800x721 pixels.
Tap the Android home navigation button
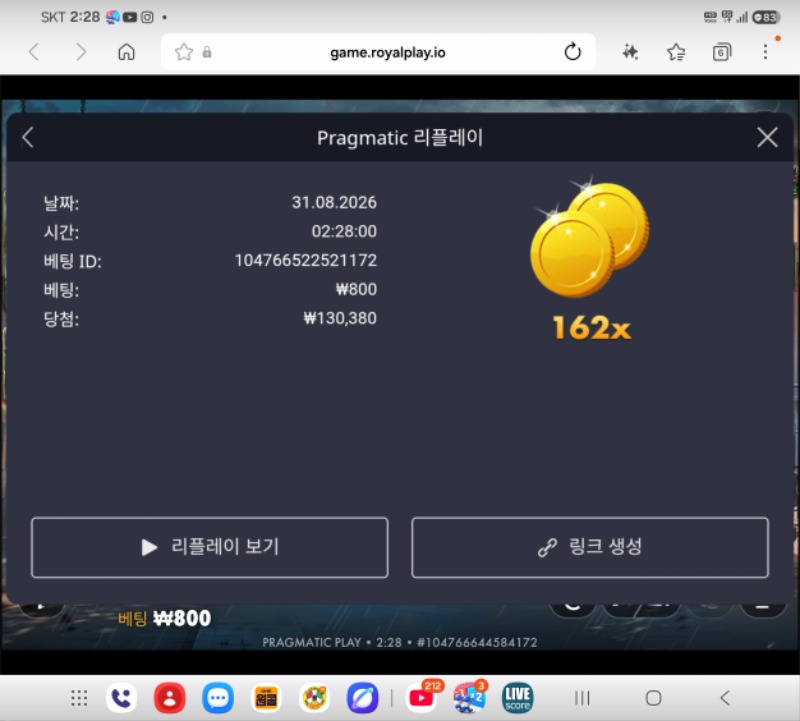(x=654, y=698)
